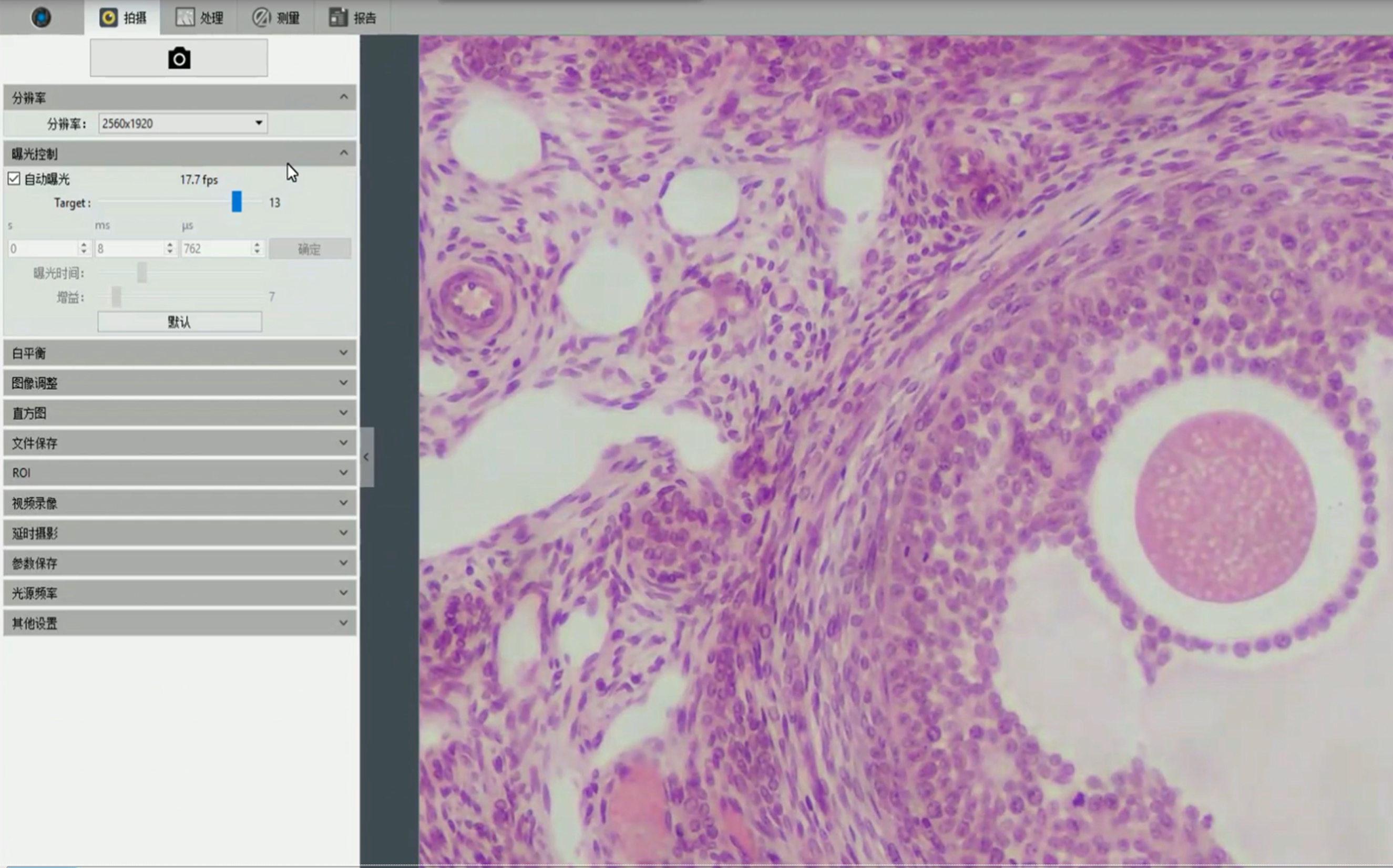The height and width of the screenshot is (868, 1393).
Task: Increase the µs exposure stepper value
Action: (257, 244)
